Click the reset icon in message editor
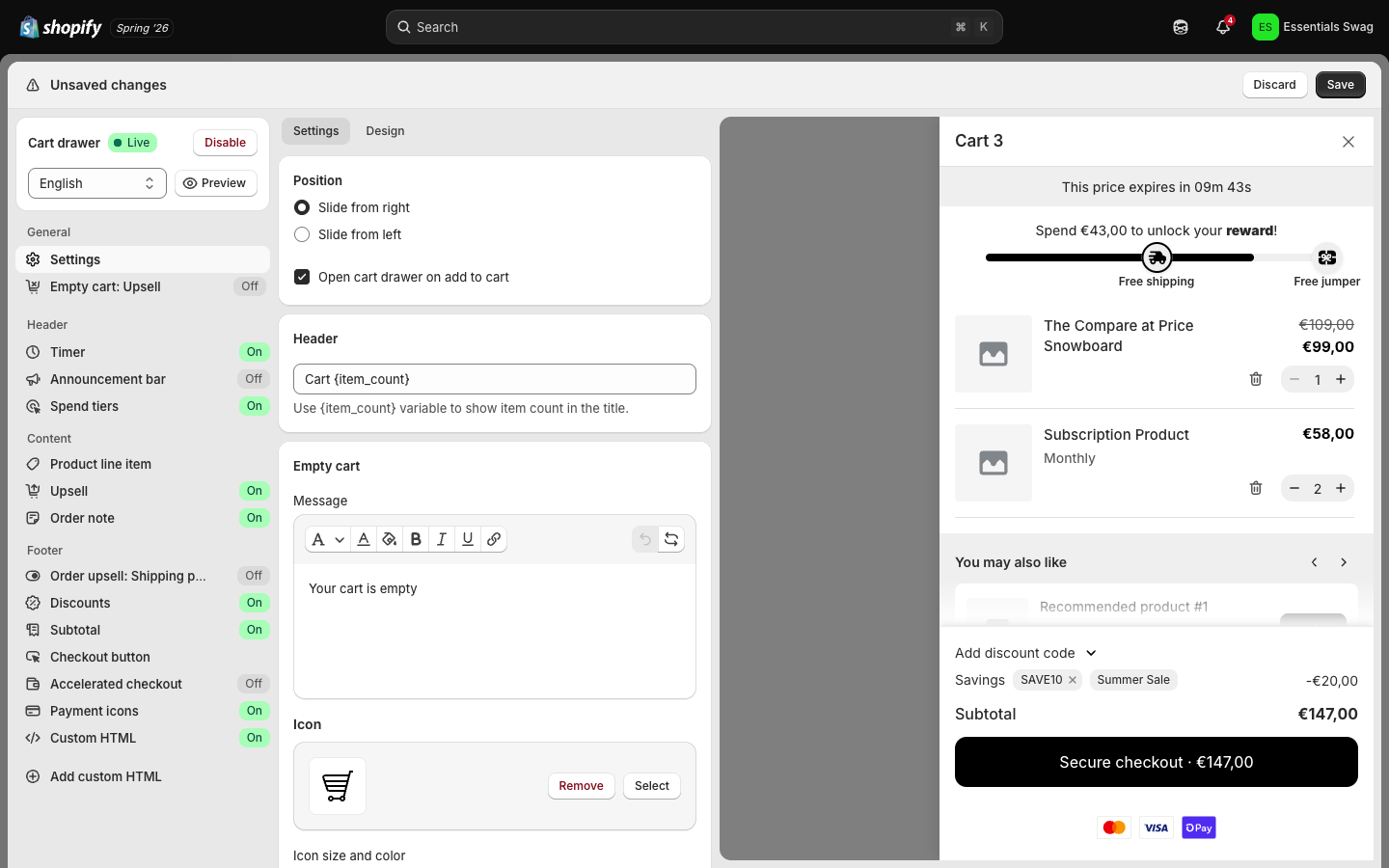The height and width of the screenshot is (868, 1389). (x=671, y=539)
